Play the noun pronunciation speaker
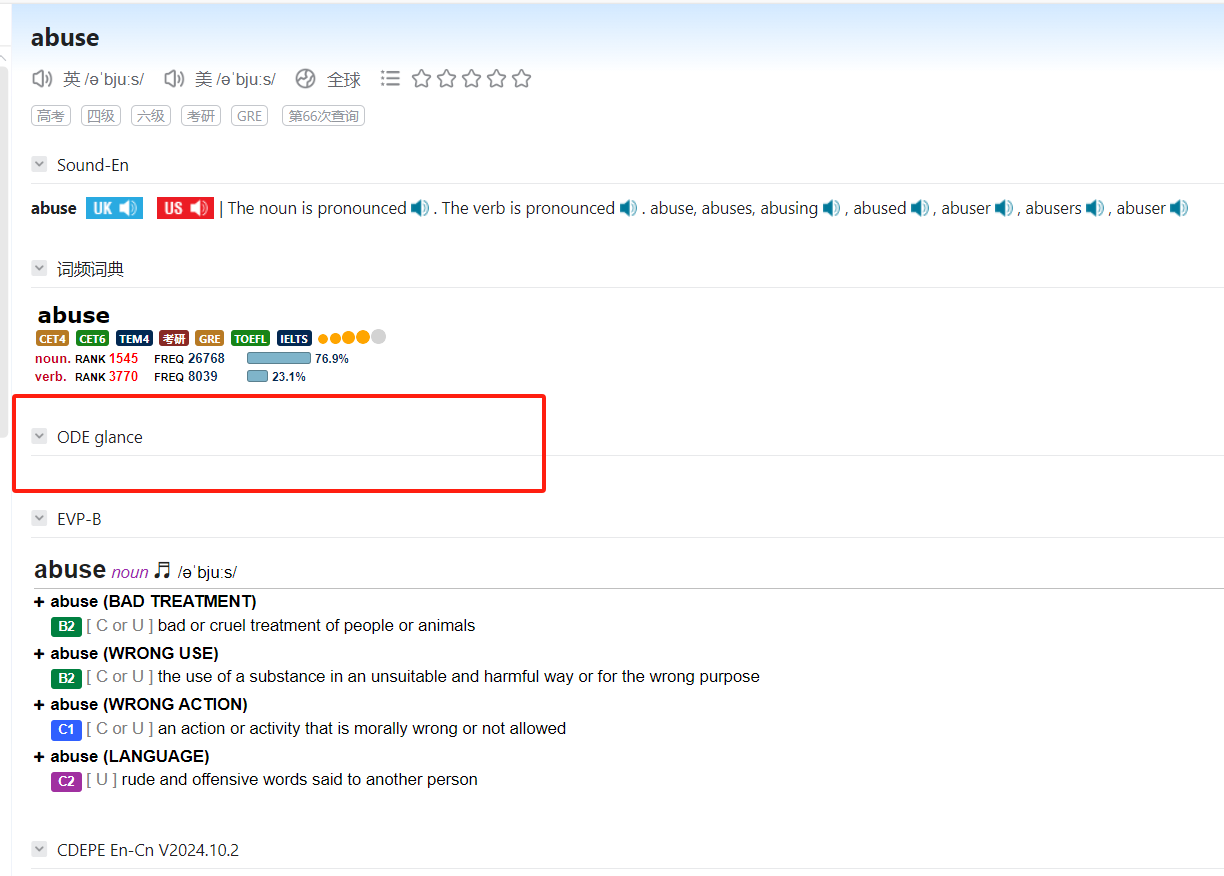Screen dimensions: 1224x876 (x=420, y=208)
